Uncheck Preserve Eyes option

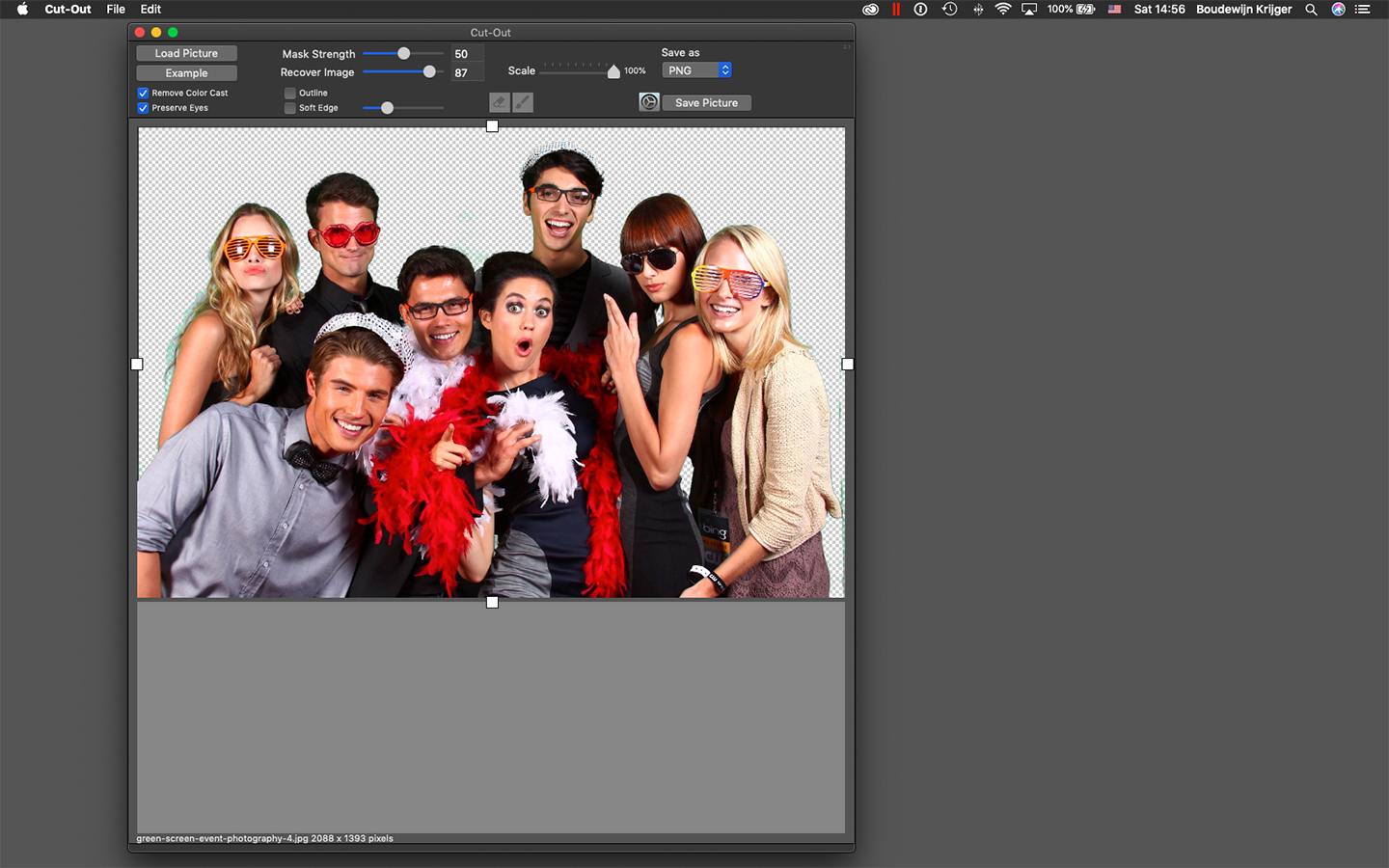pos(143,108)
